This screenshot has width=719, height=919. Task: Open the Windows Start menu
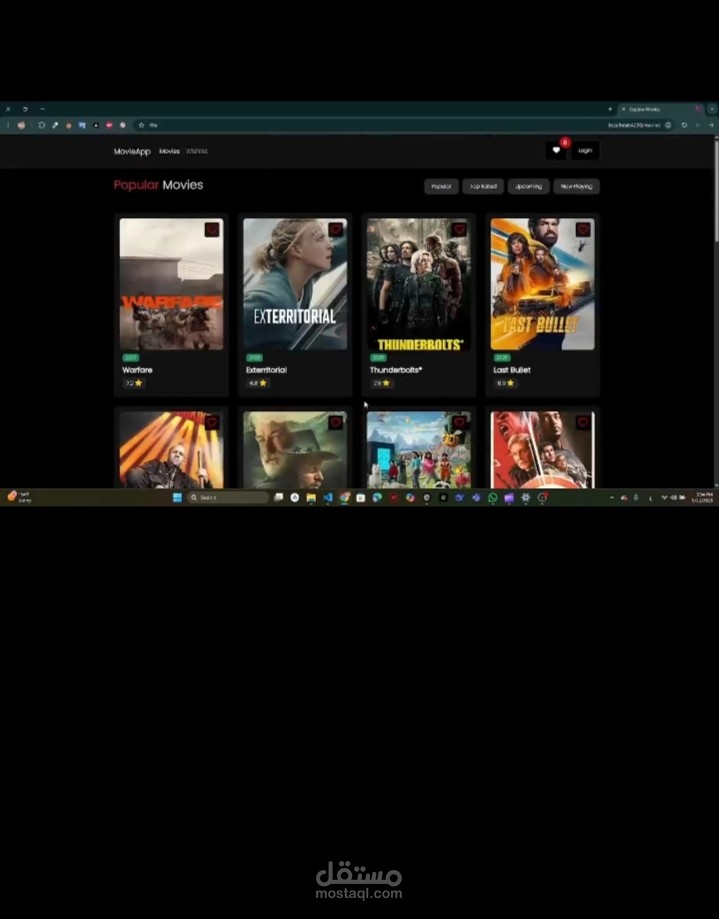click(178, 498)
